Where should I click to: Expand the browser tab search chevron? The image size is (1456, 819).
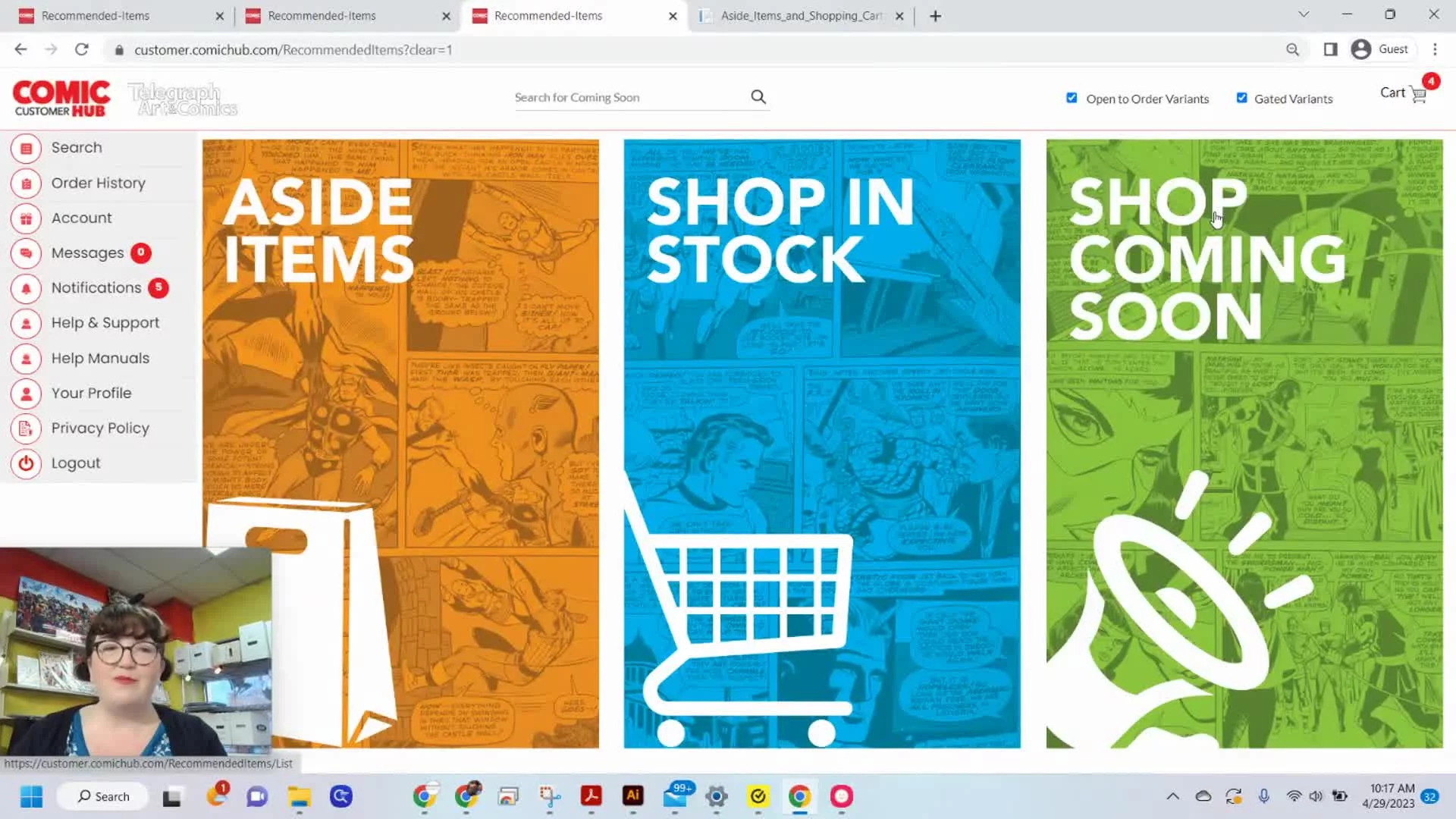(x=1304, y=14)
